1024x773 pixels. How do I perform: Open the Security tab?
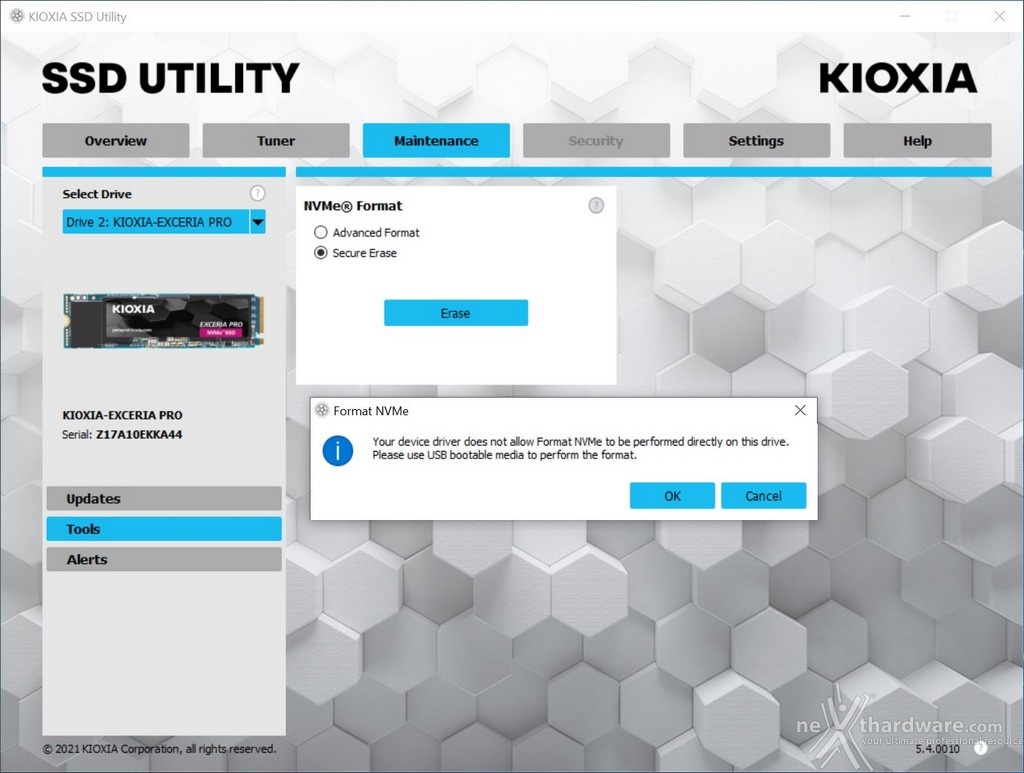pyautogui.click(x=596, y=140)
